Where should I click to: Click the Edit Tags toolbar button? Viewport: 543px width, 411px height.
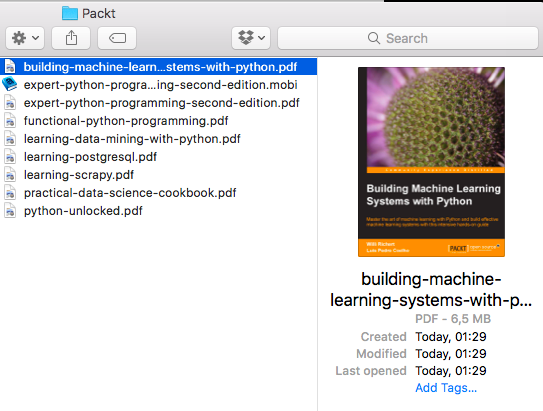click(x=117, y=38)
